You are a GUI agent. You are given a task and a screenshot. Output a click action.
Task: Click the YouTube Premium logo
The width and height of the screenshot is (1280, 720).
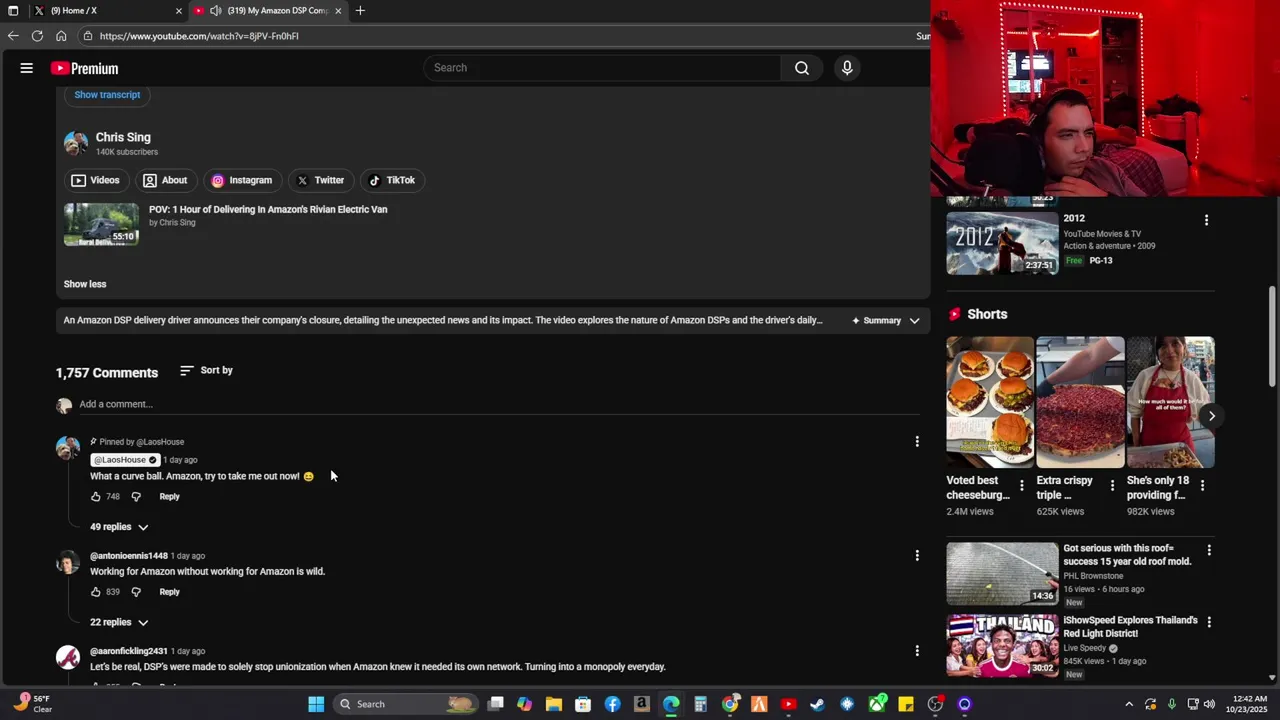point(84,68)
